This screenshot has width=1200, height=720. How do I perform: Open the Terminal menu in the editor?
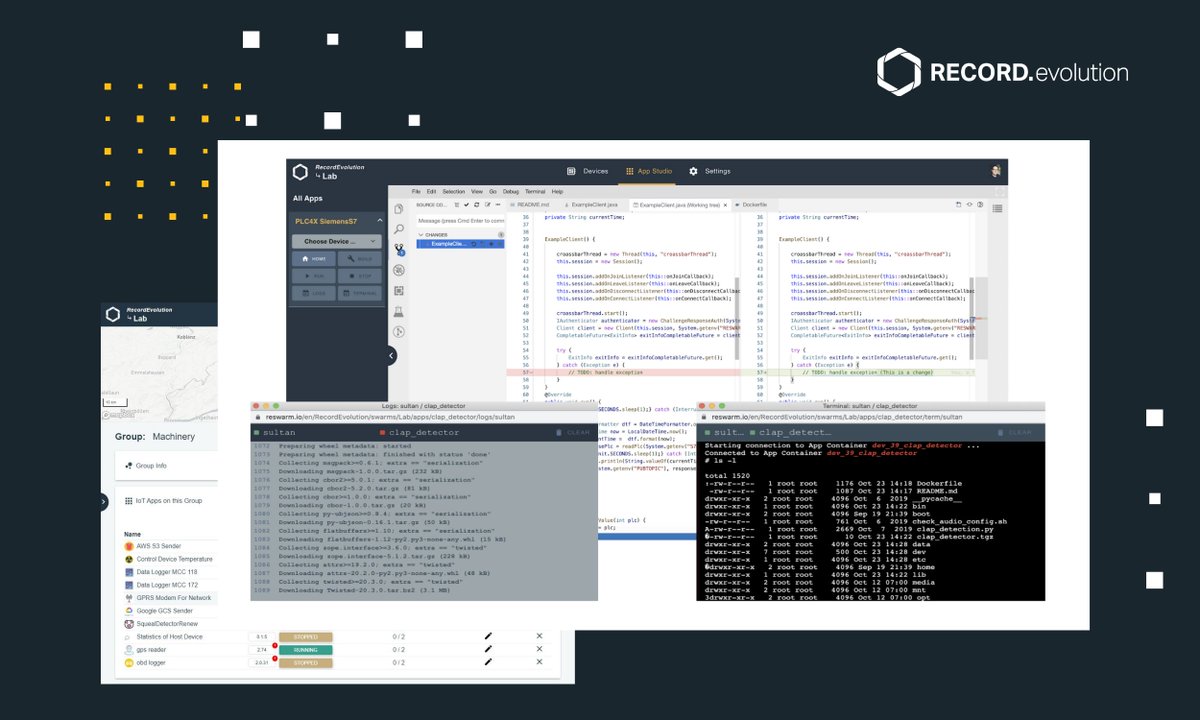(534, 191)
